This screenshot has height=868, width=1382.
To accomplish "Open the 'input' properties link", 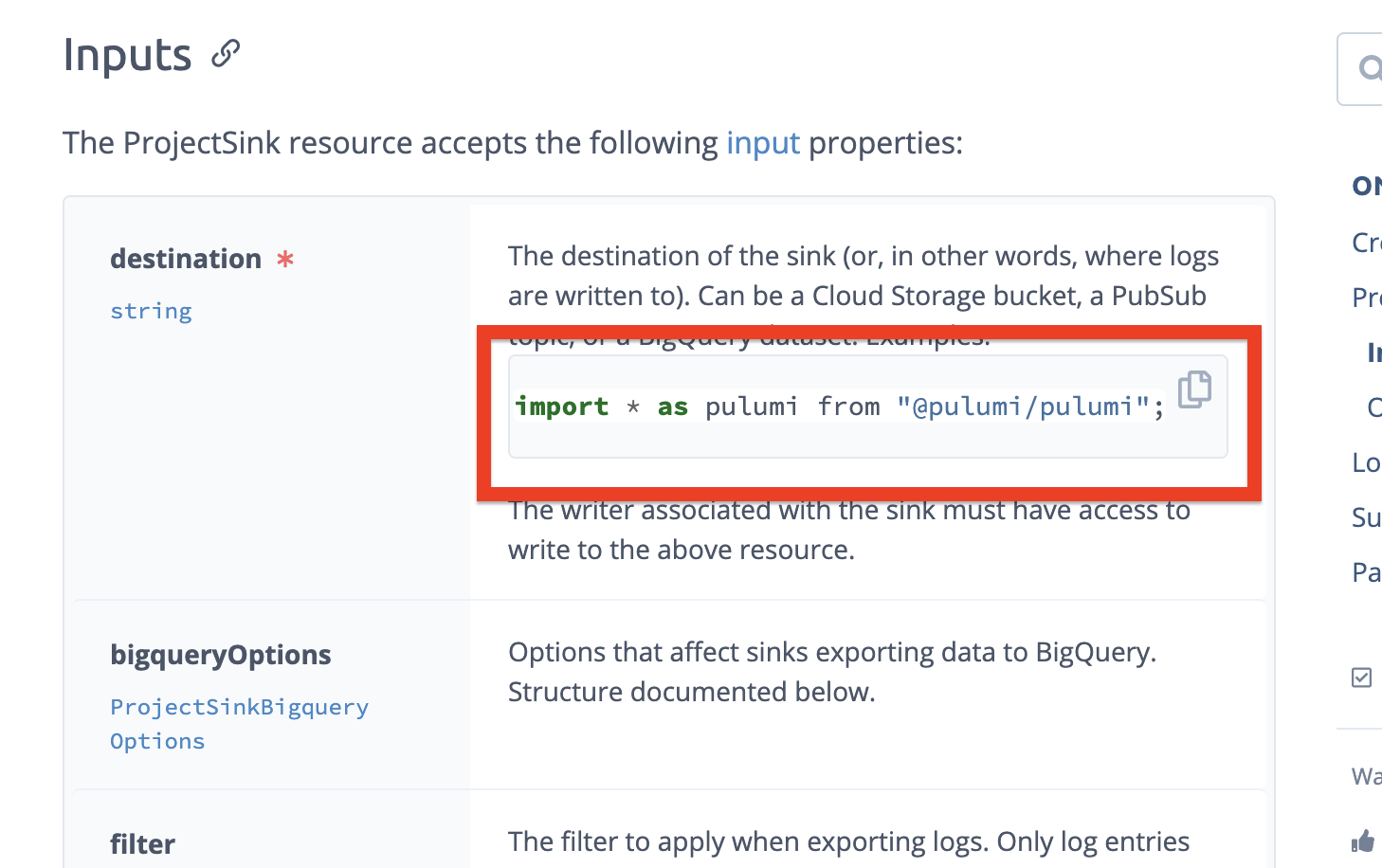I will pos(763,143).
